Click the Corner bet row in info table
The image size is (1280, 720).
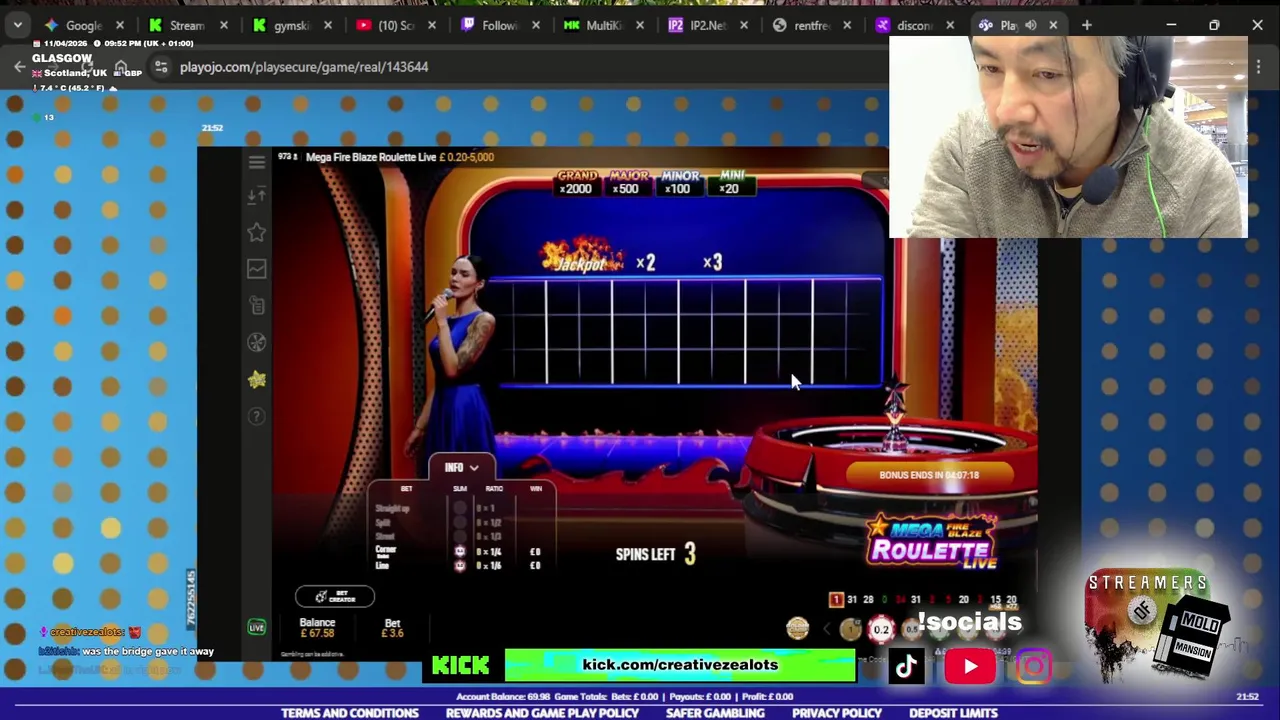(457, 551)
